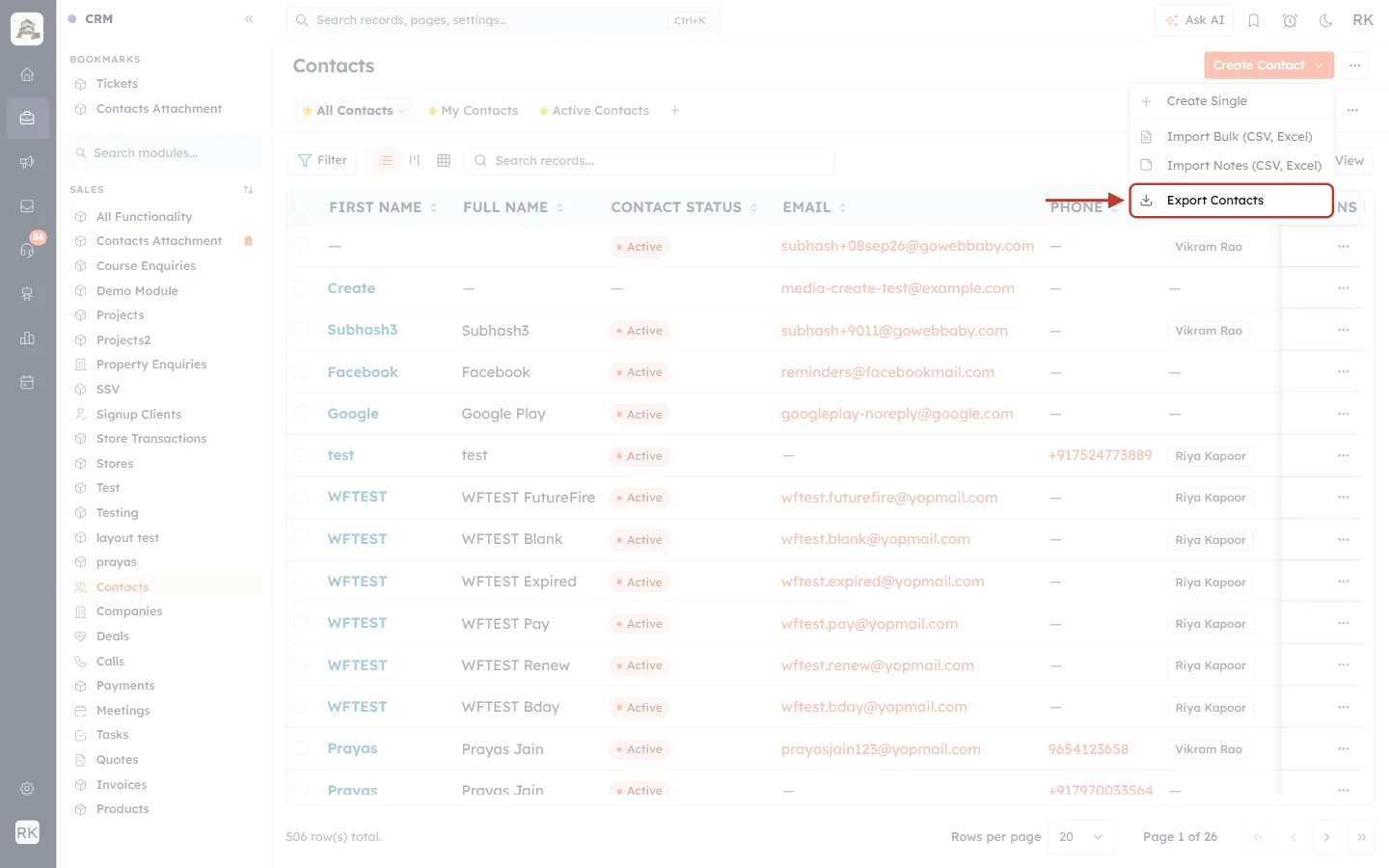Screen dimensions: 1389x868
Task: Open page options menu beside Create Contact
Action: 1355,66
